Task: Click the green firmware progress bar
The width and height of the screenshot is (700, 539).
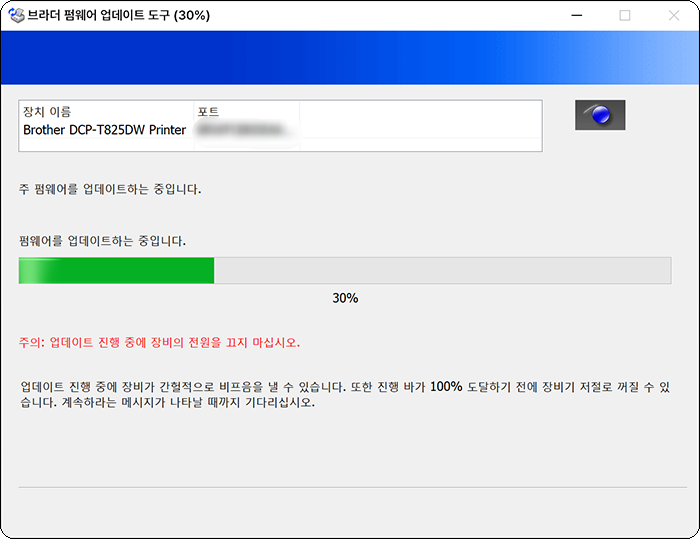Action: pos(345,271)
